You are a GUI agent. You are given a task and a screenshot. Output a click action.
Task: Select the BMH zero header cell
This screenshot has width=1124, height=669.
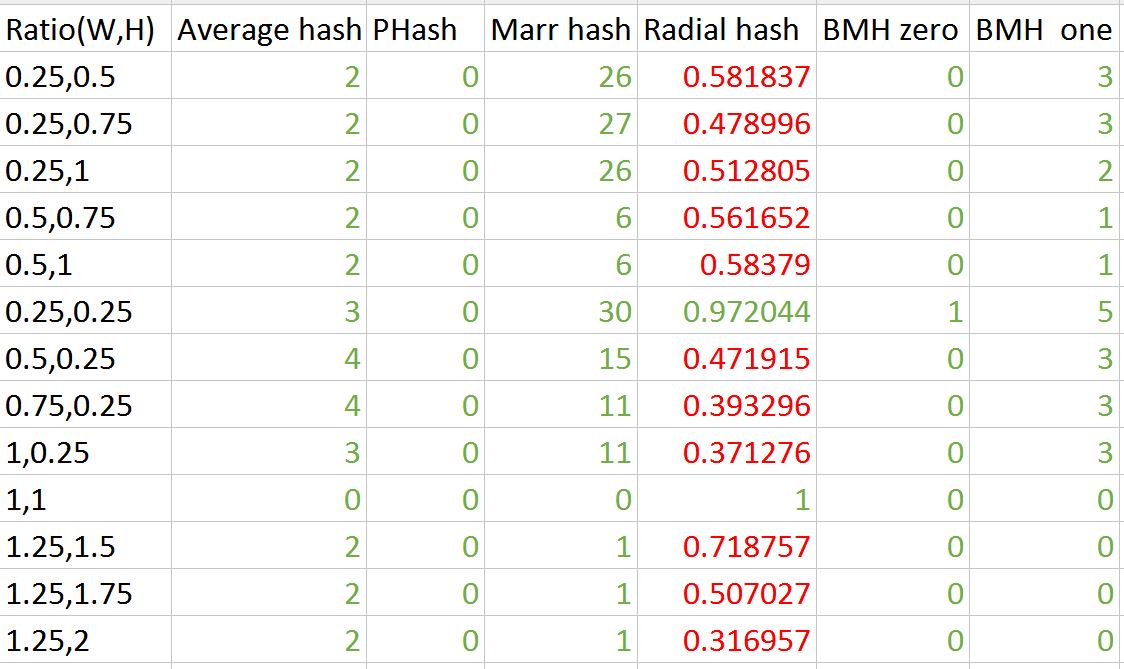(x=892, y=29)
